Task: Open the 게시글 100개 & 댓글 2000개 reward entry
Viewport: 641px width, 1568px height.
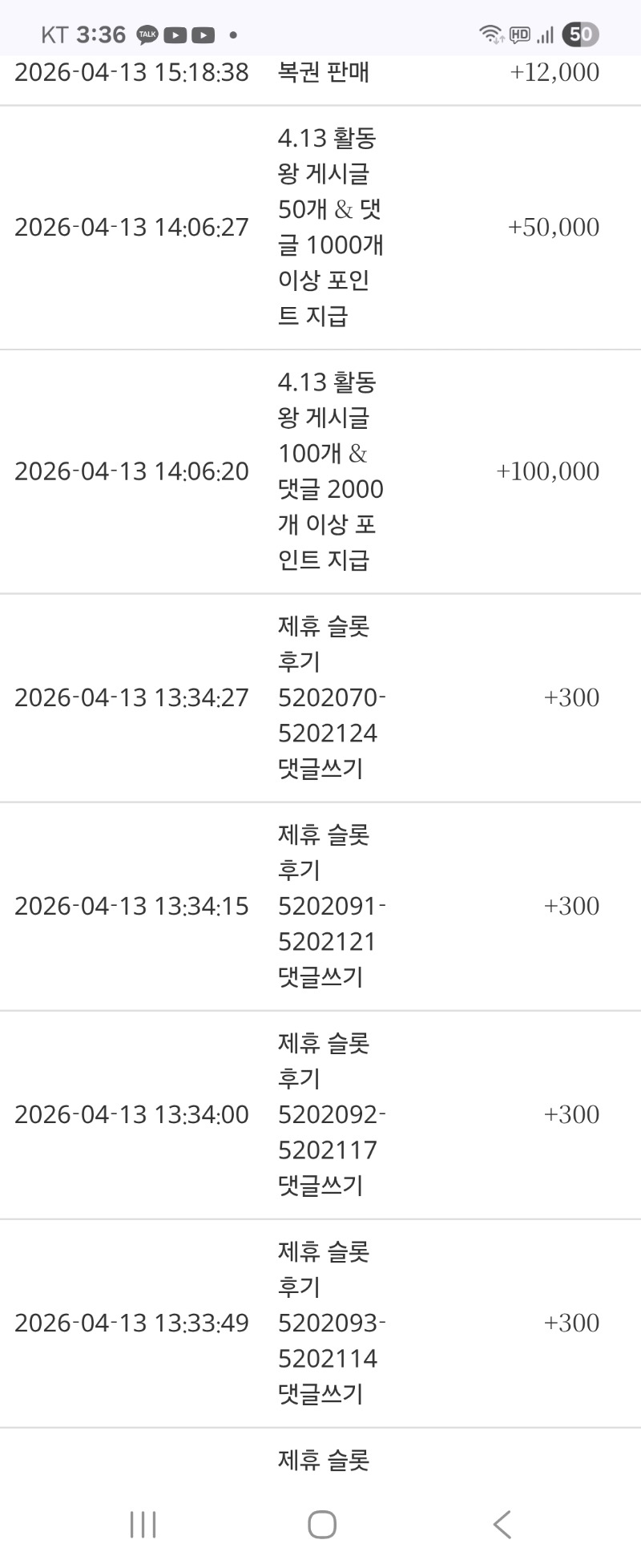Action: click(330, 471)
